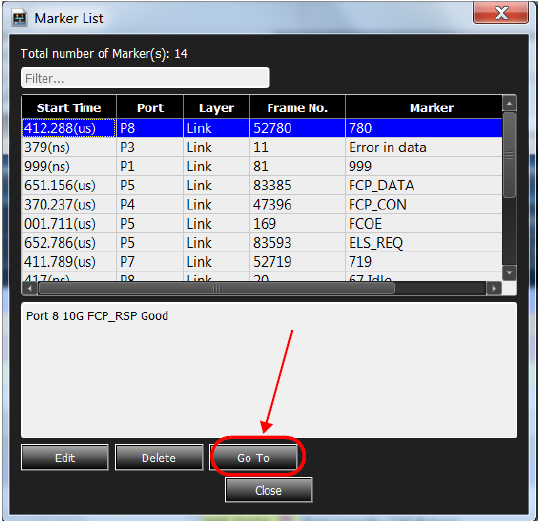Image resolution: width=539 pixels, height=521 pixels.
Task: Click the ELS_REQ marker
Action: [x=424, y=243]
